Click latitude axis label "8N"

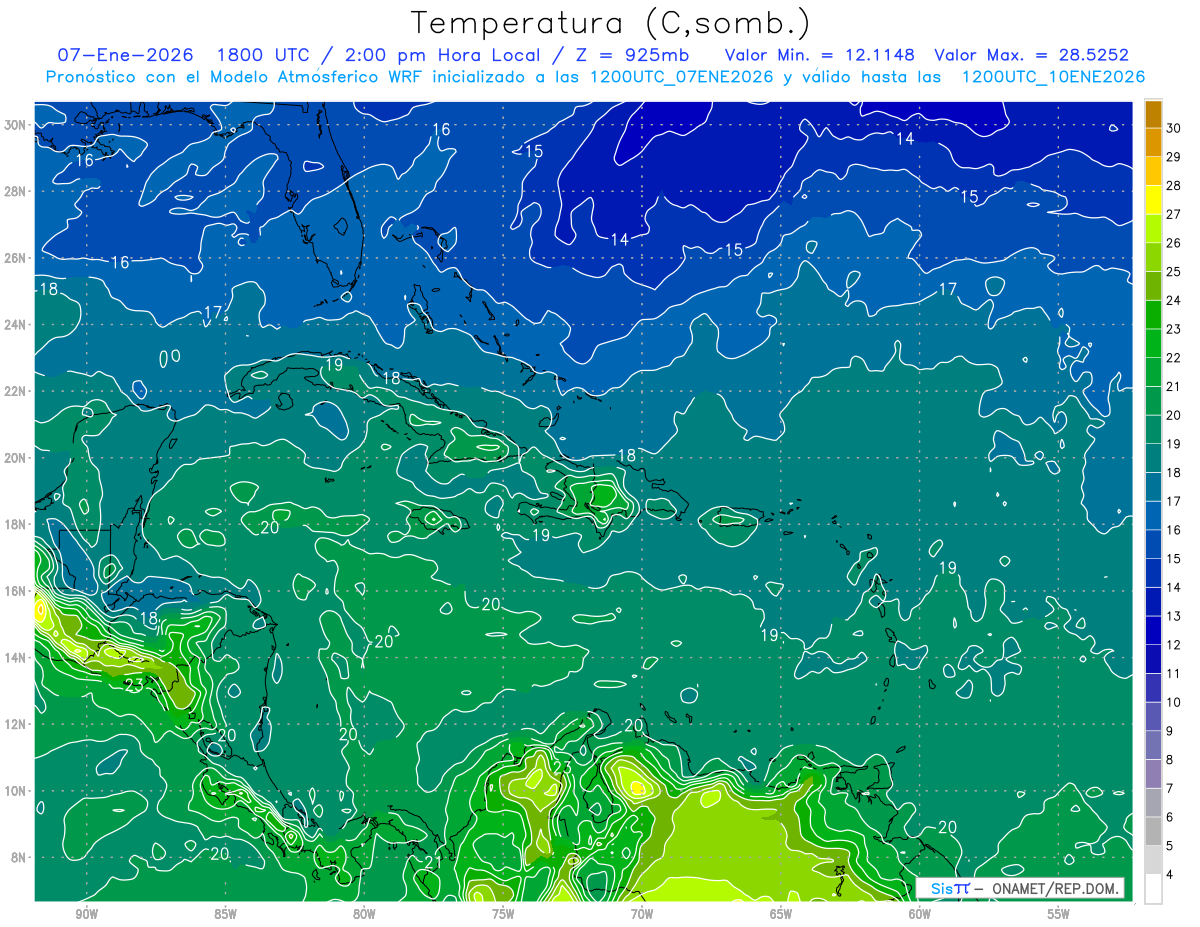19,857
